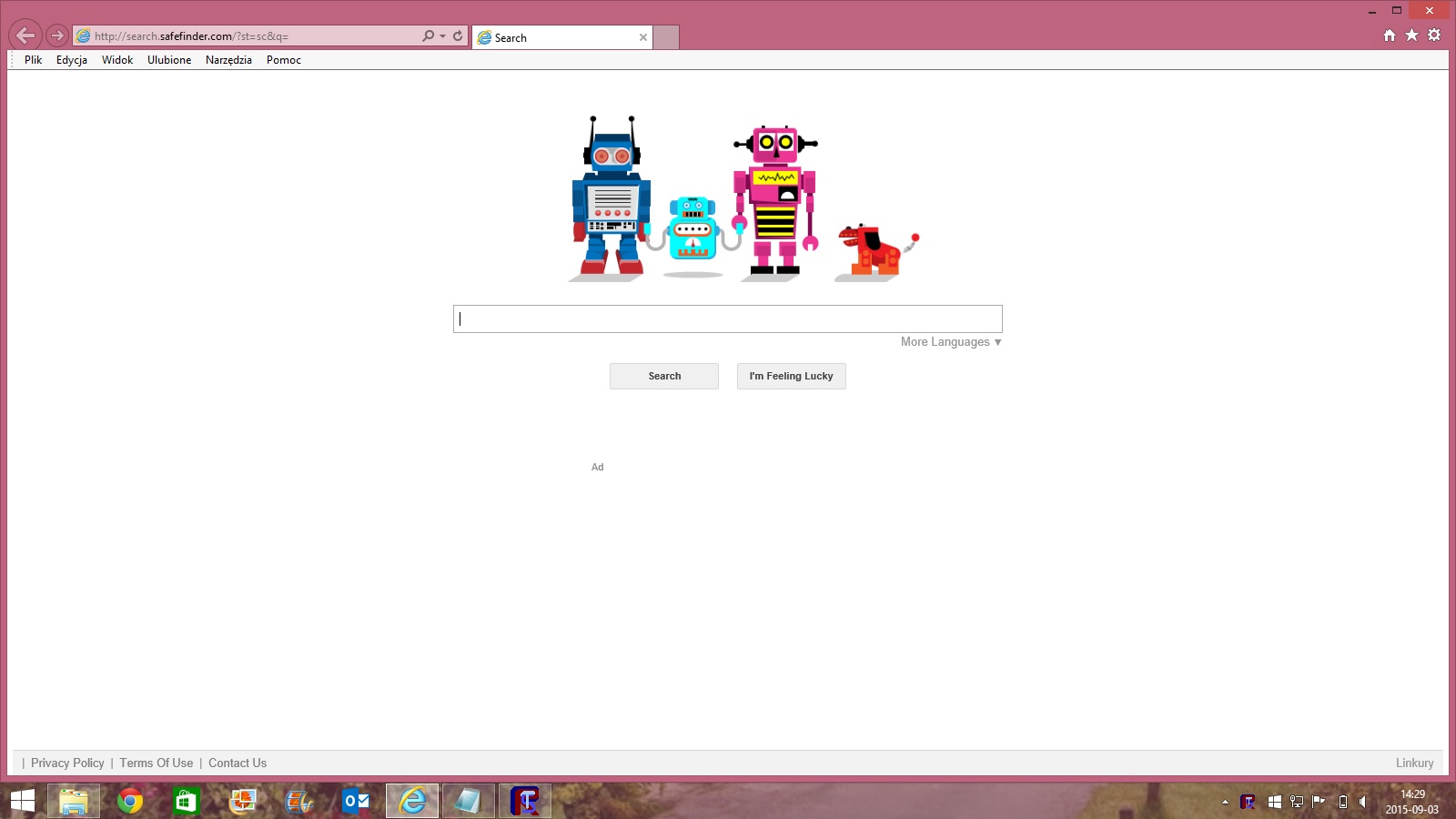Image resolution: width=1456 pixels, height=819 pixels.
Task: Open Outlook from the taskbar
Action: coord(356,801)
